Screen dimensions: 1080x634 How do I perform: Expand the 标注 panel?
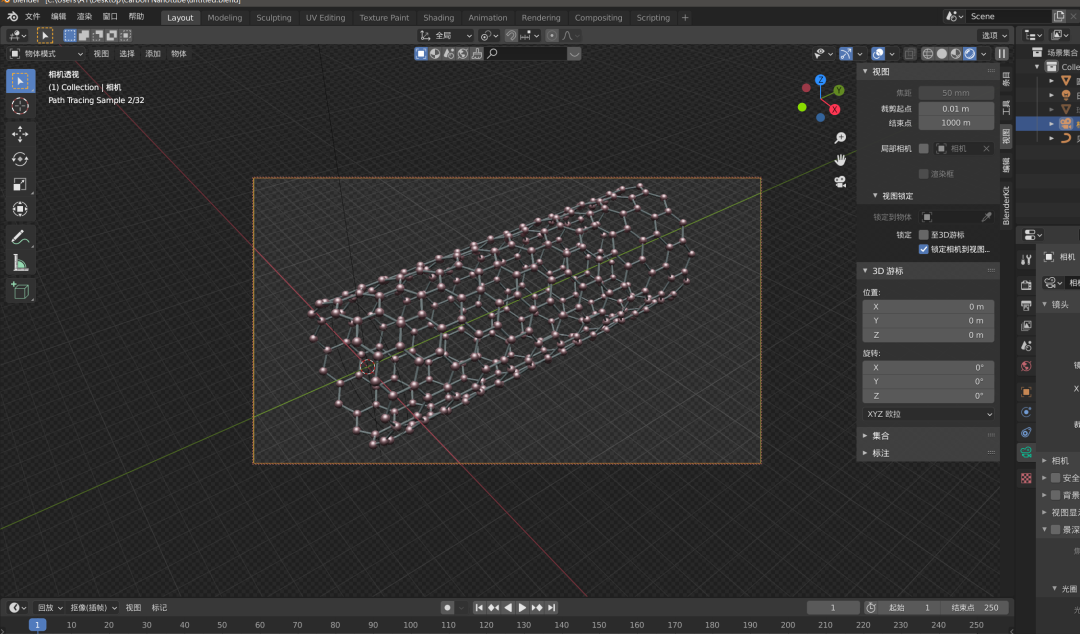pos(866,453)
